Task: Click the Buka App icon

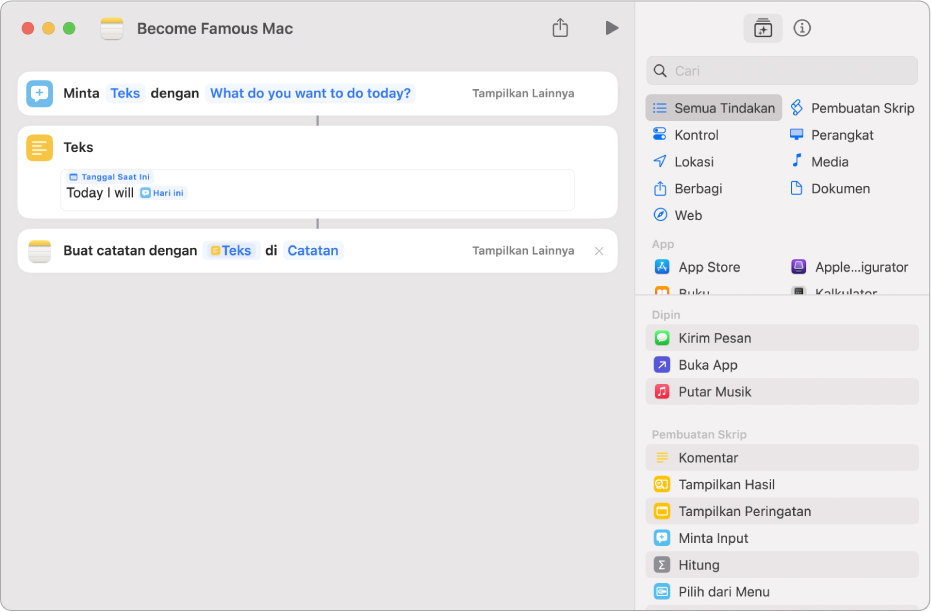Action: coord(662,365)
